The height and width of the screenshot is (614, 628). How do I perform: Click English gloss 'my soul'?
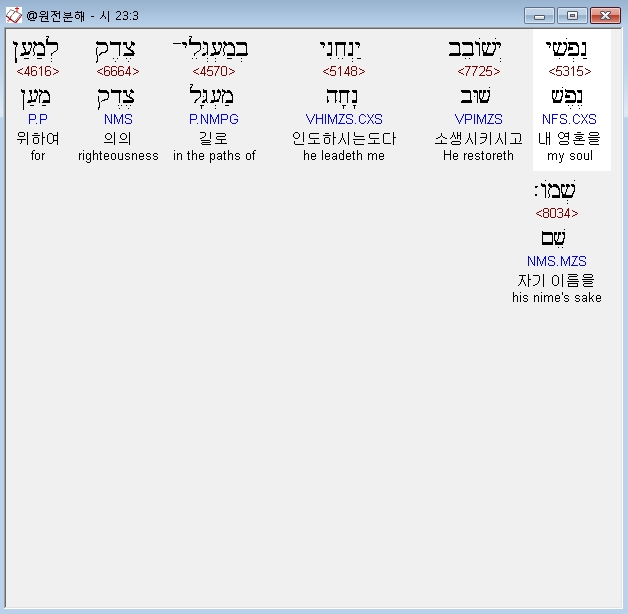coord(570,156)
